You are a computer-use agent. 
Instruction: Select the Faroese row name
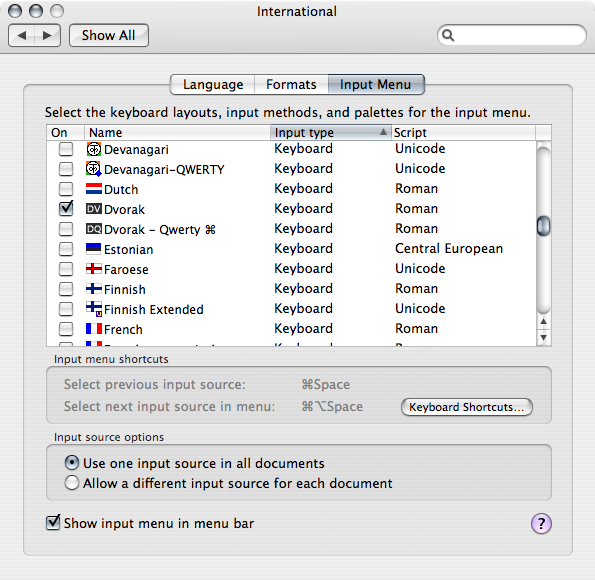(126, 270)
